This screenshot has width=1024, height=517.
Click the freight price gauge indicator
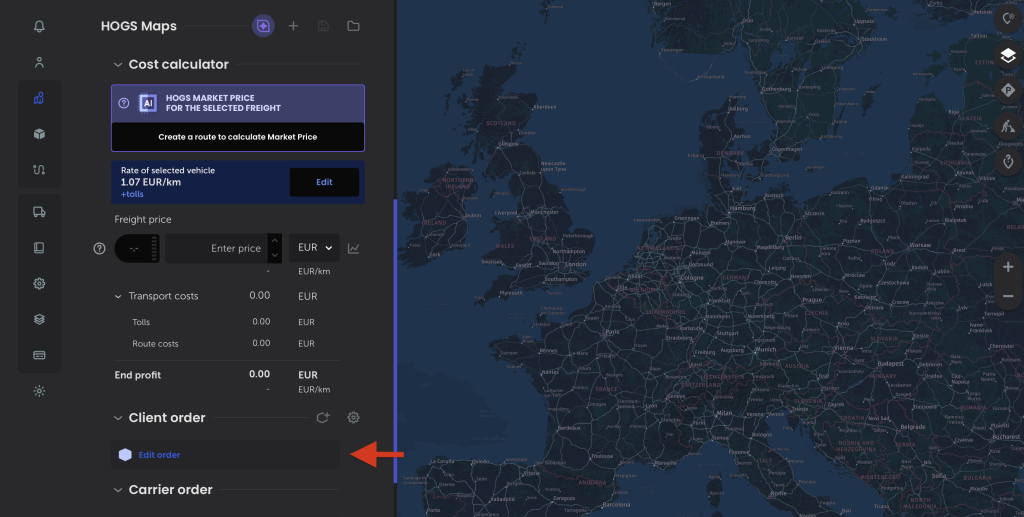coord(137,248)
